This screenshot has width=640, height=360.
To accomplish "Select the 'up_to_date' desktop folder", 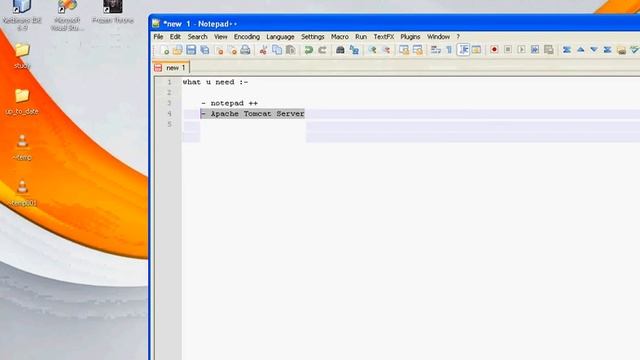I will (x=22, y=102).
